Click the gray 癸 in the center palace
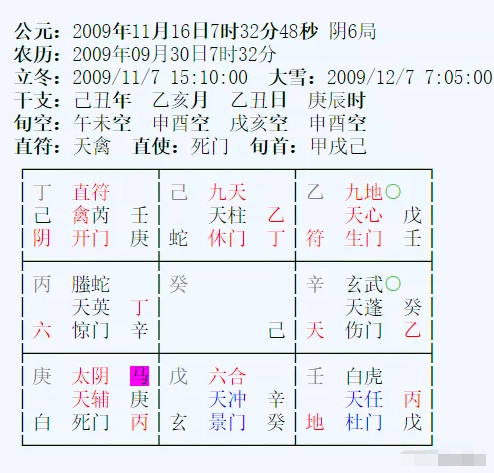This screenshot has width=494, height=473. click(178, 284)
